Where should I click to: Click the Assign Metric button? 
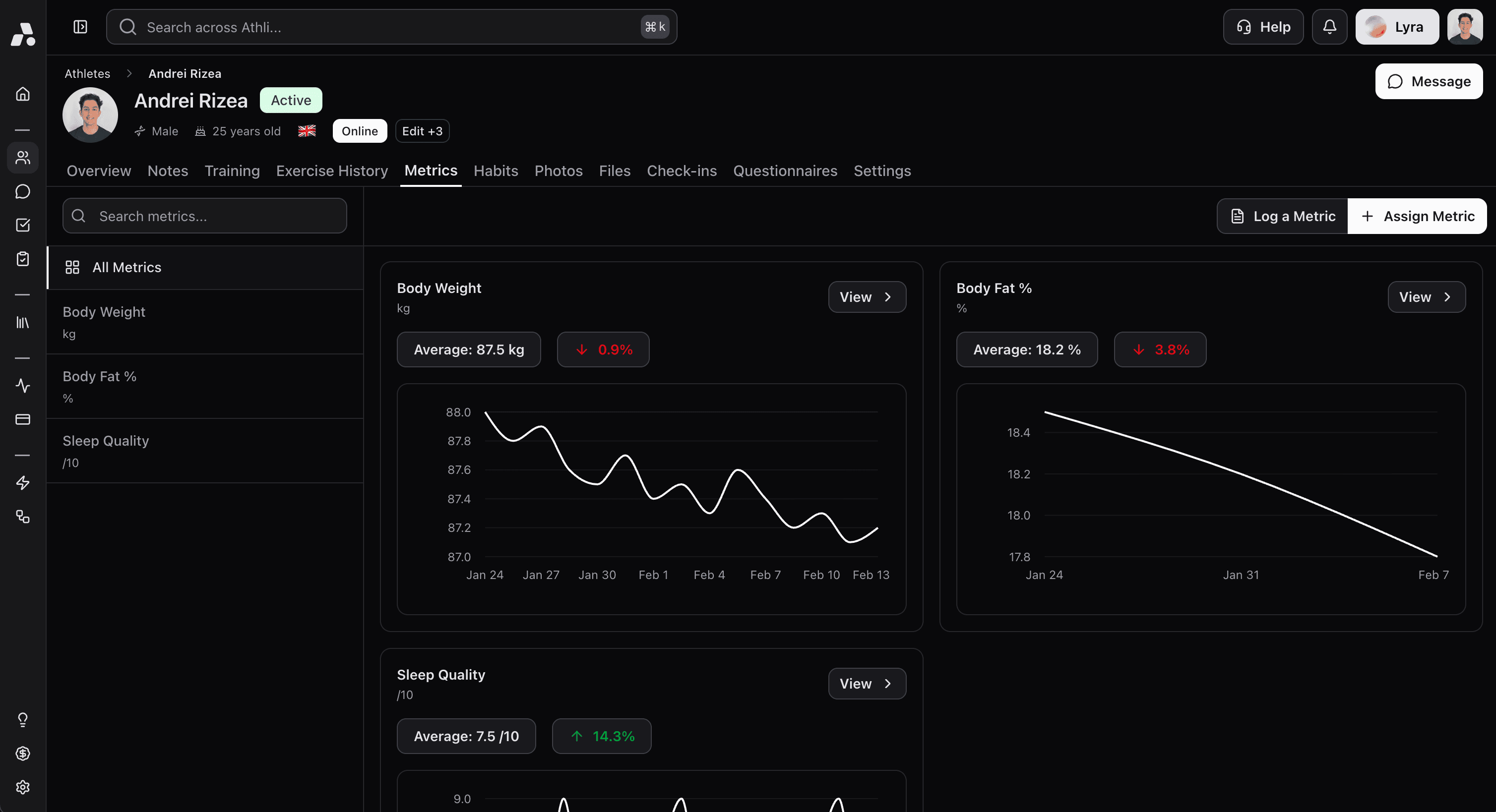tap(1417, 215)
